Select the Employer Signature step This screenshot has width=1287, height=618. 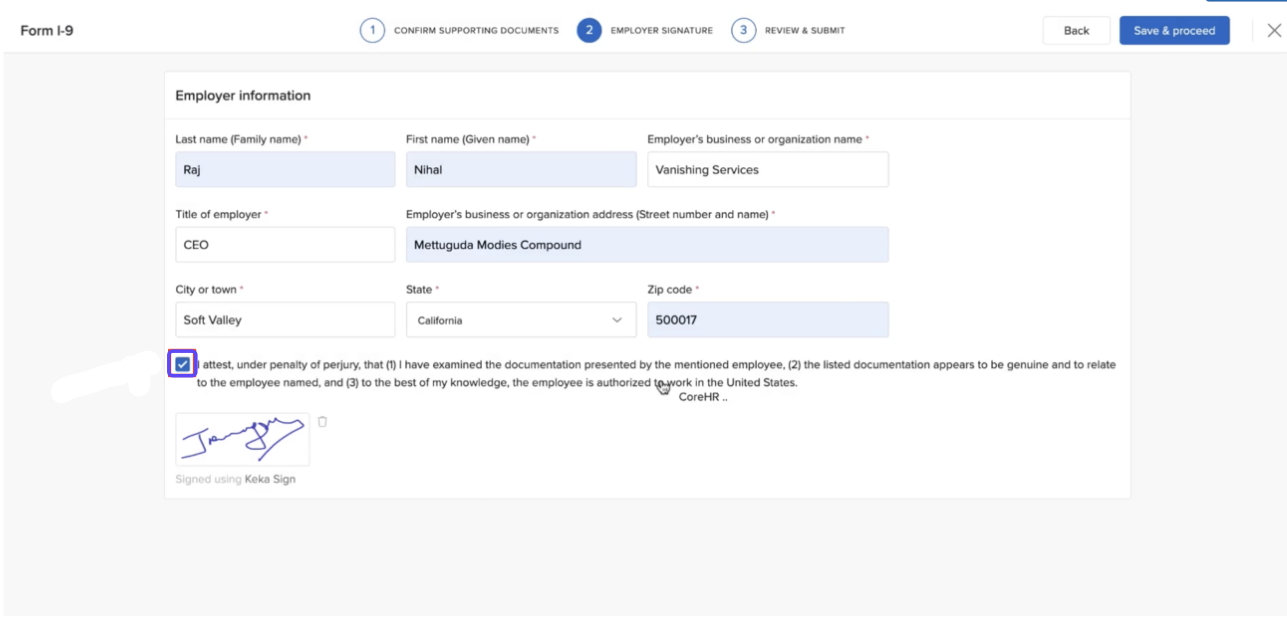[x=661, y=31]
